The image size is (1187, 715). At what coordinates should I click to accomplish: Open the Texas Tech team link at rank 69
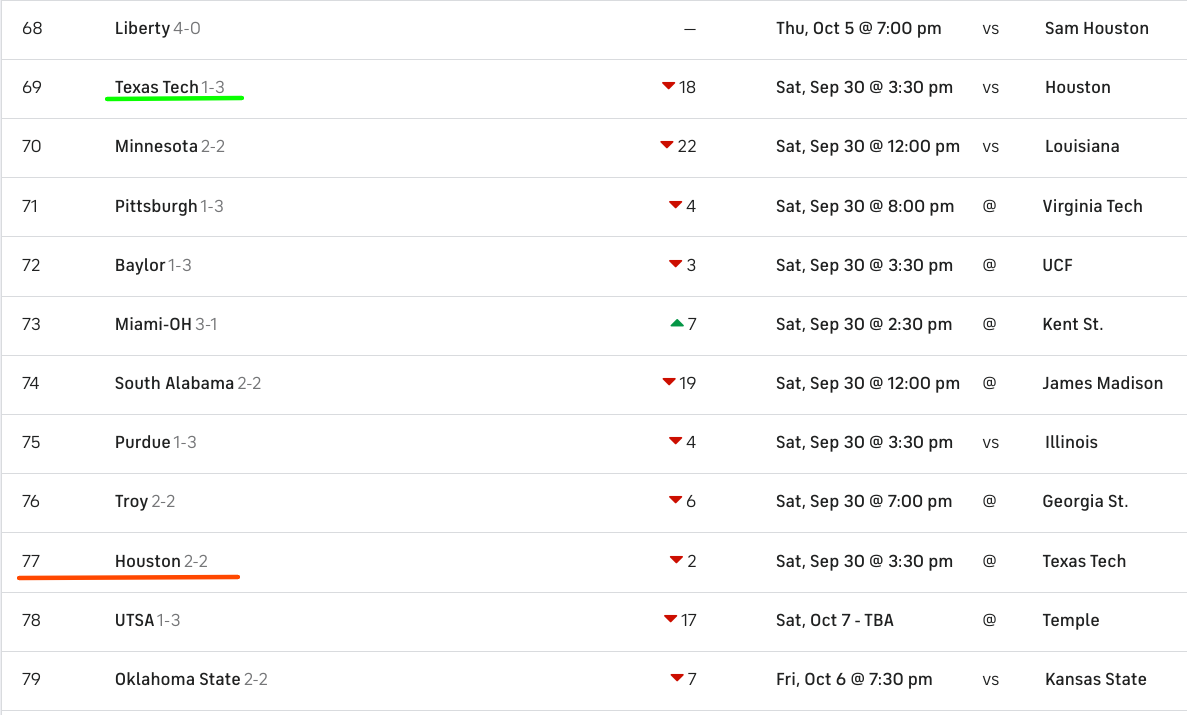coord(156,87)
